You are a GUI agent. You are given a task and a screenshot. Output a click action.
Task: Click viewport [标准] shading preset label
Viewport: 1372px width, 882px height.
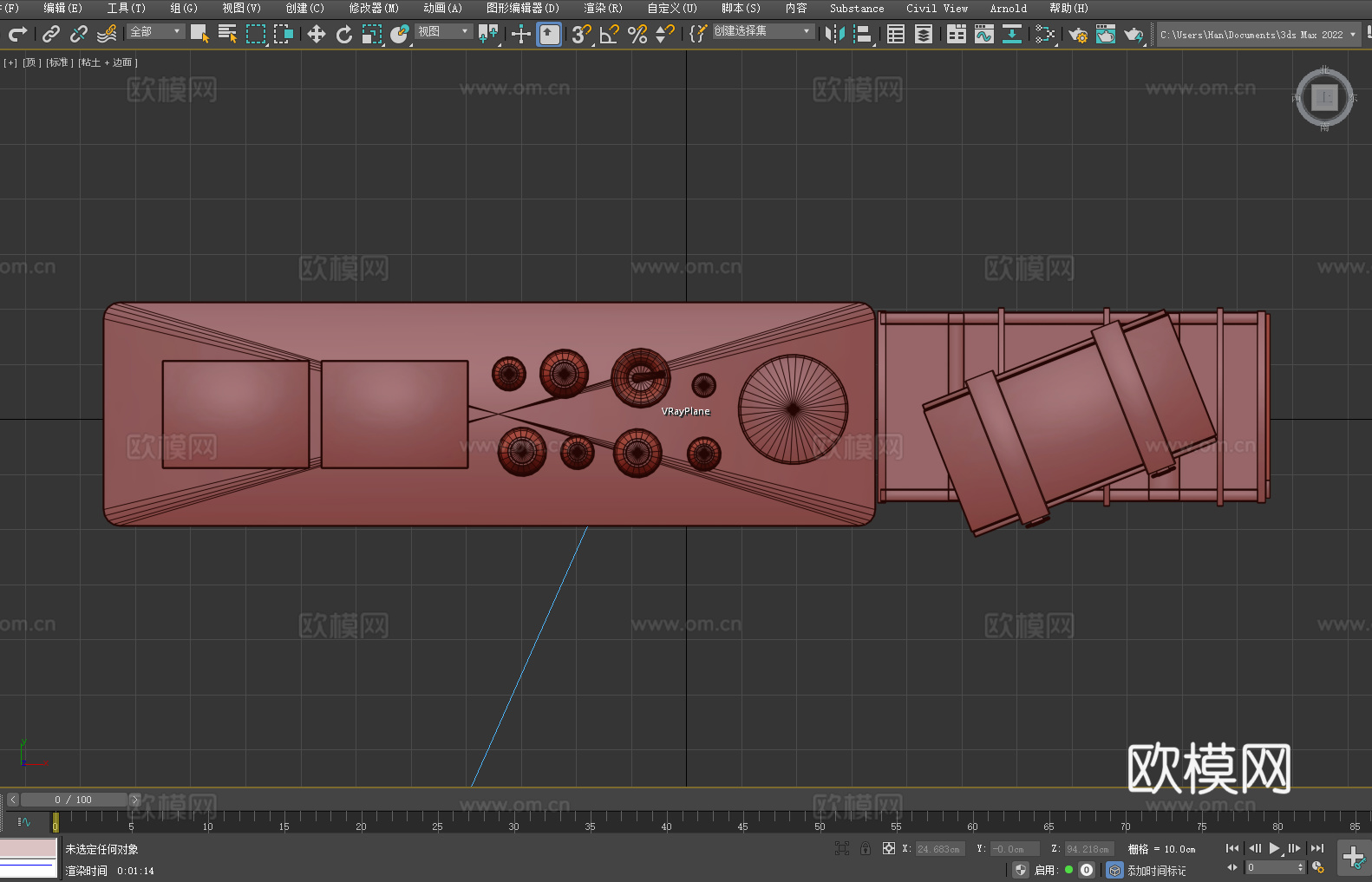click(59, 62)
